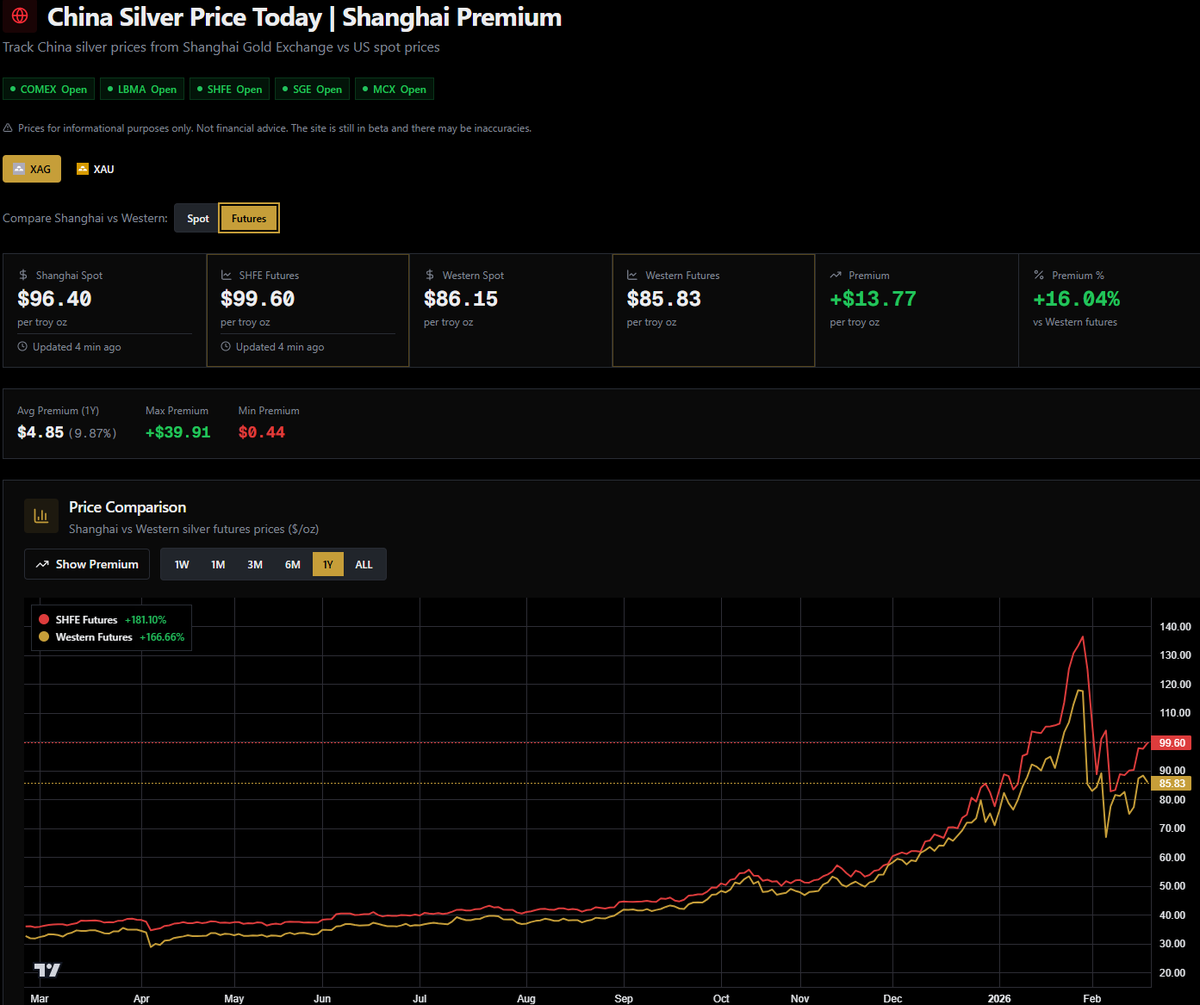Click the trend arrow icon beside Premium

[836, 275]
